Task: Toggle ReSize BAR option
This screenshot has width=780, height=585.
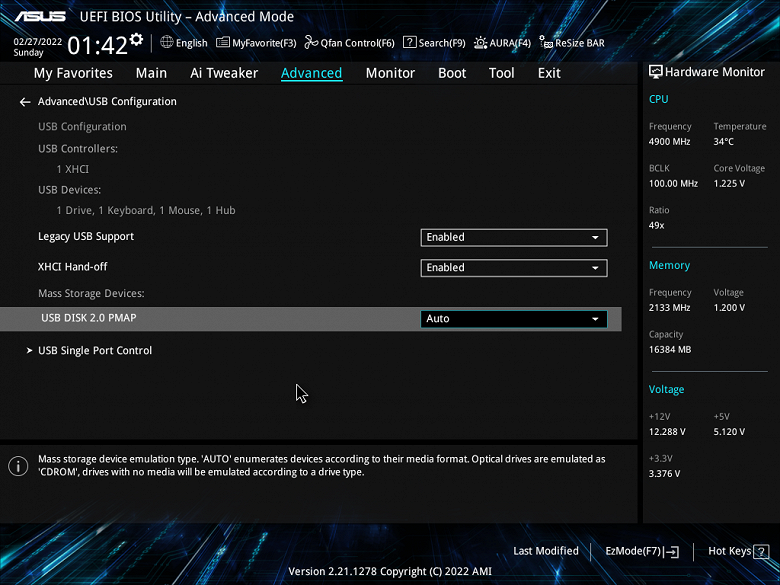Action: (x=572, y=43)
